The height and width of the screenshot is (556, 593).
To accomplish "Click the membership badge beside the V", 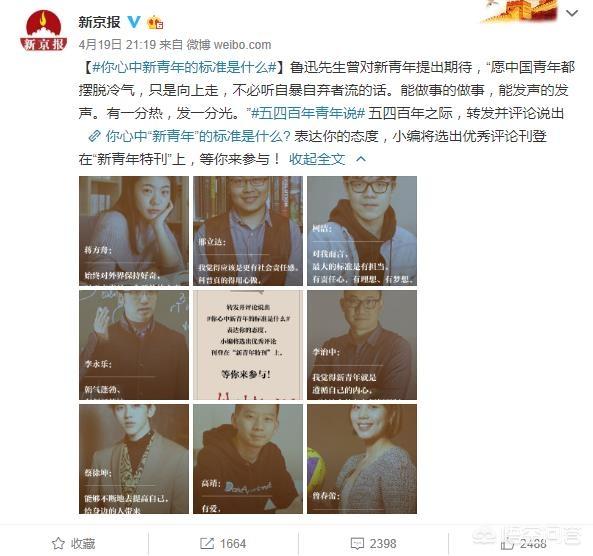I will pyautogui.click(x=155, y=23).
